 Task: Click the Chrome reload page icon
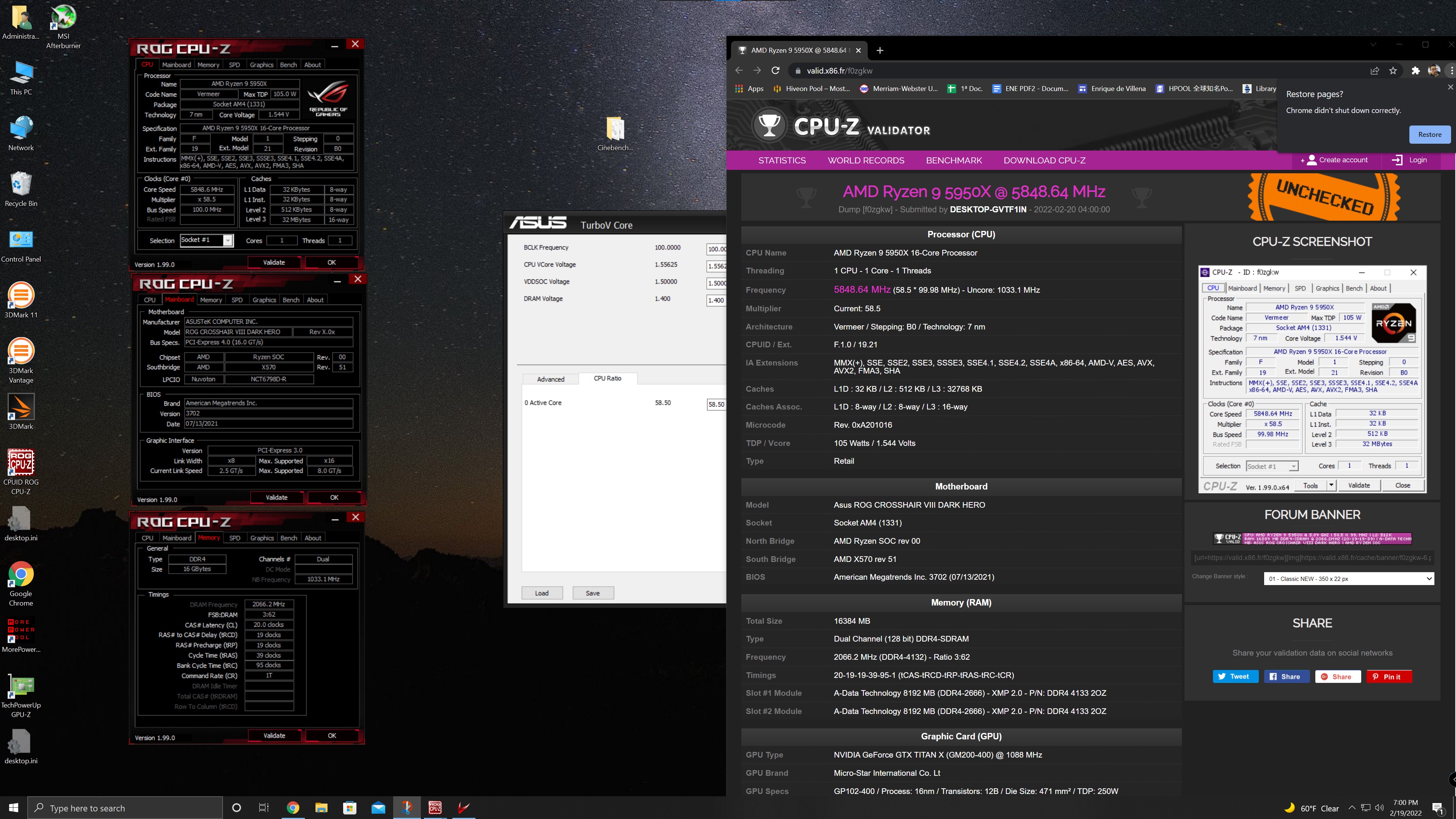775,71
